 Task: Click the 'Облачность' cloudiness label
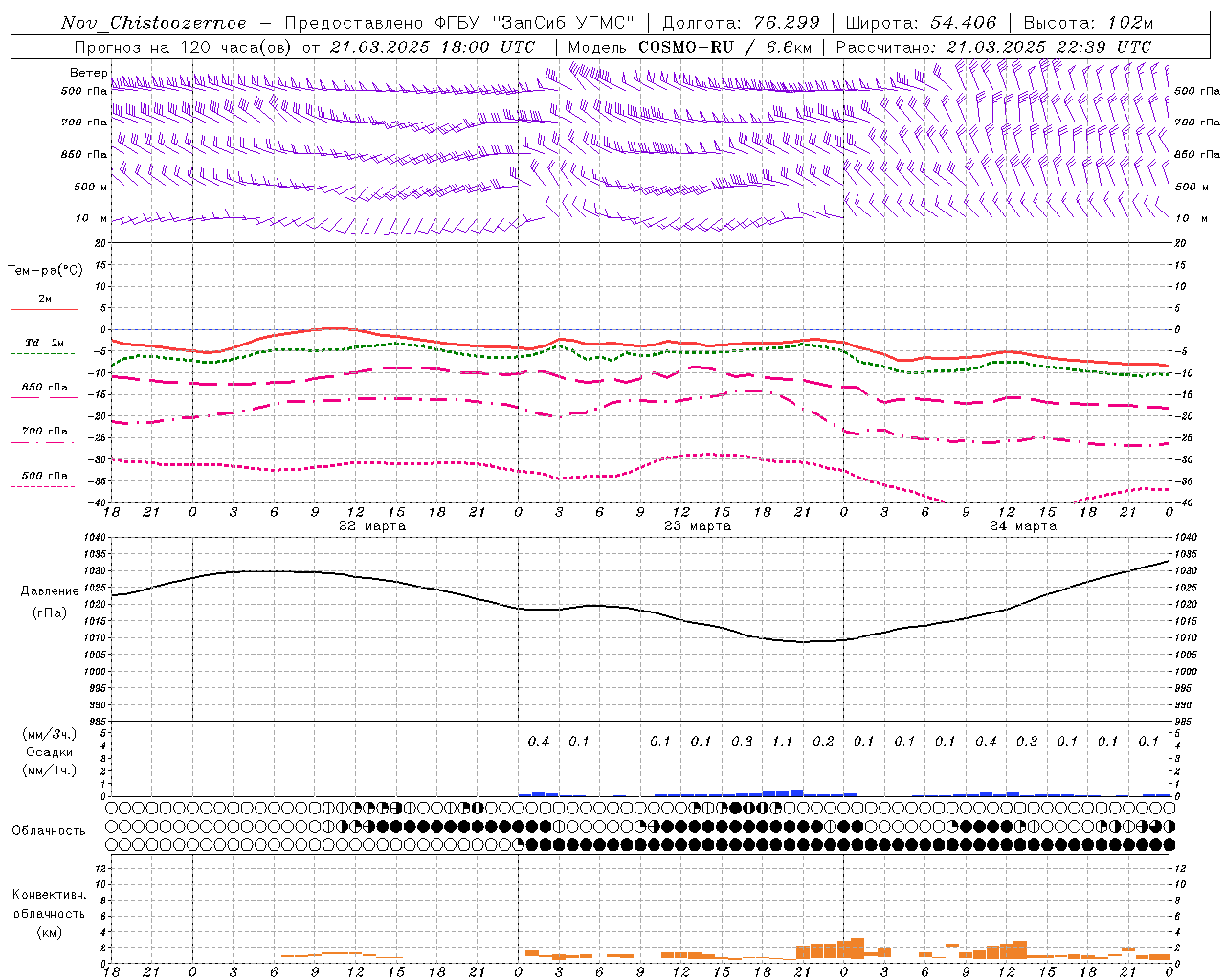[x=49, y=830]
